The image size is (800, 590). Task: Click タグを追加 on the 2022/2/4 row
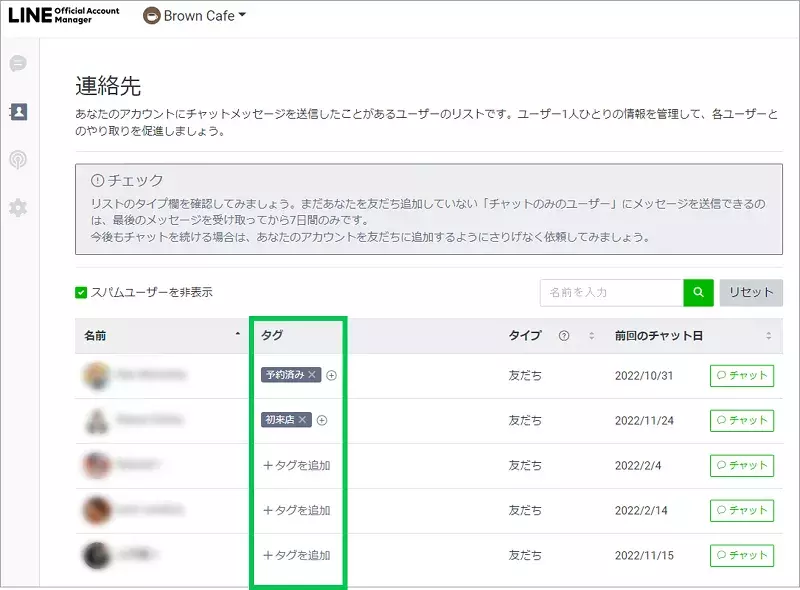tap(296, 465)
